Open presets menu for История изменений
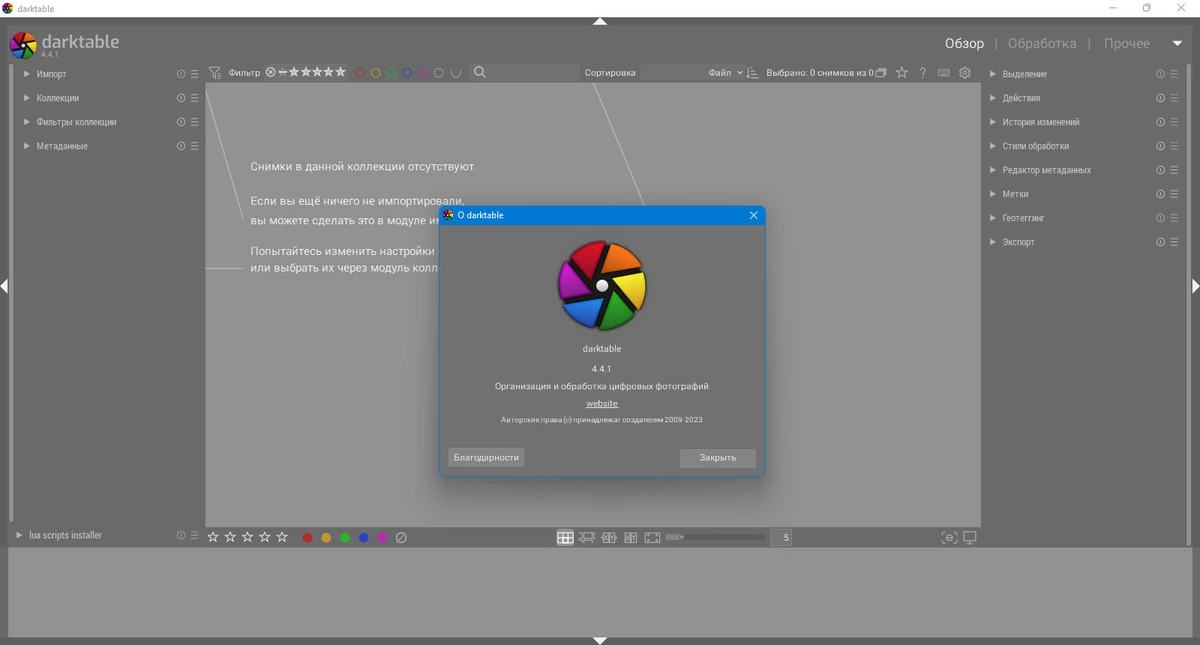Image resolution: width=1200 pixels, height=645 pixels. click(x=1175, y=122)
